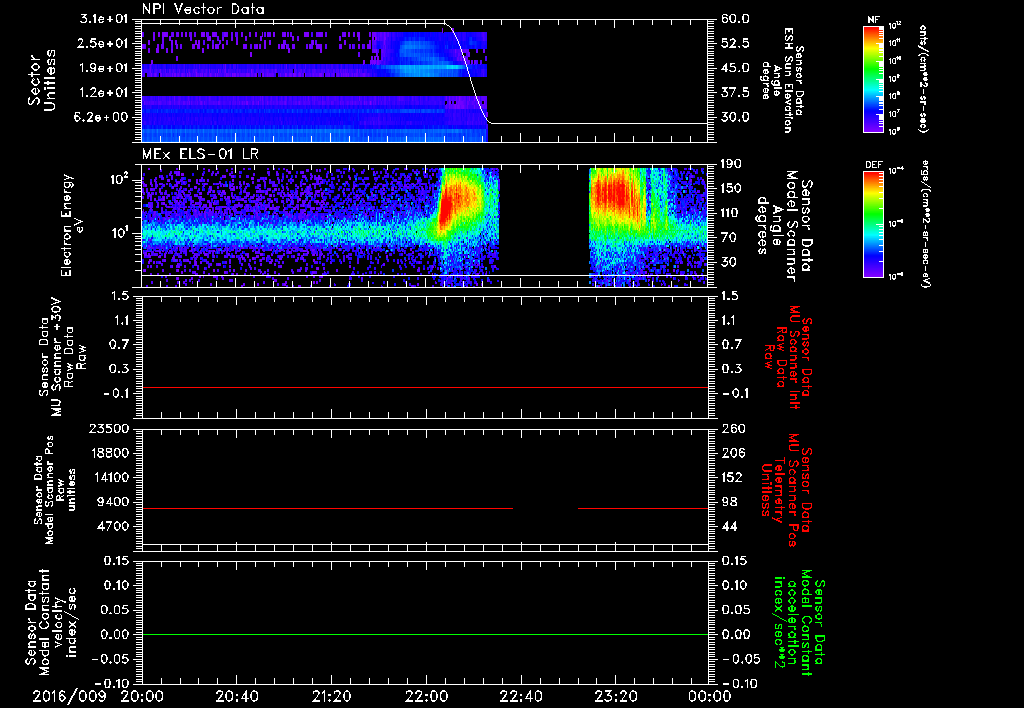The image size is (1024, 708).
Task: Click the '98' telemetry position tick
Action: click(x=729, y=502)
